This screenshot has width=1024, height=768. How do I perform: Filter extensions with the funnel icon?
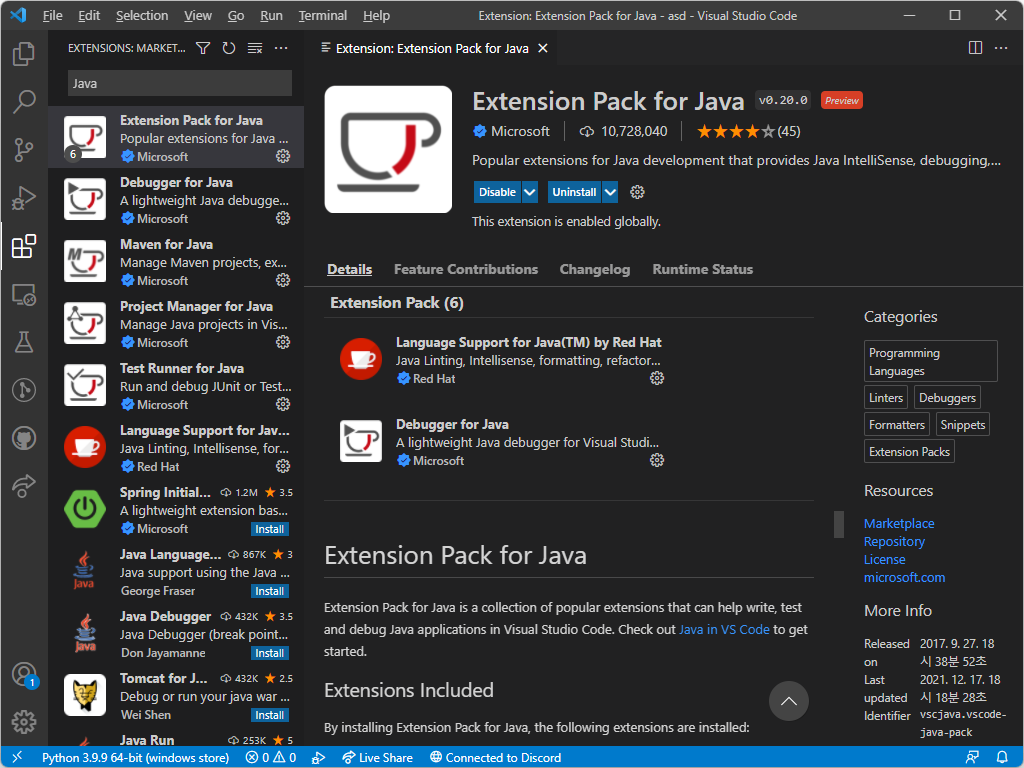(x=203, y=48)
